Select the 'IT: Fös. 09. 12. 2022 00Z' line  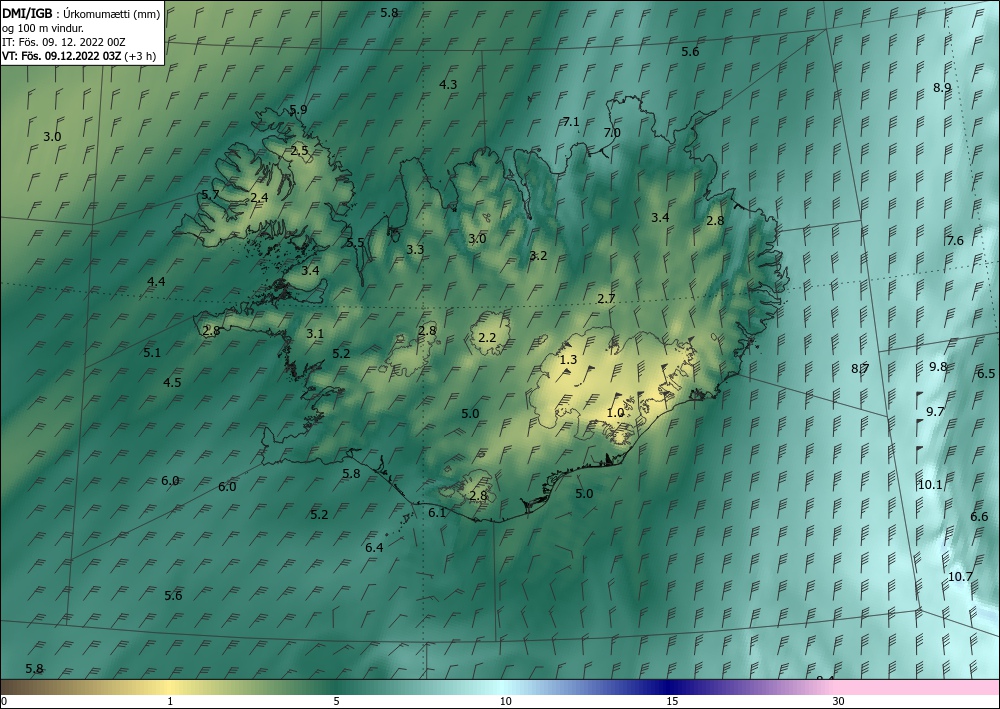coord(64,42)
